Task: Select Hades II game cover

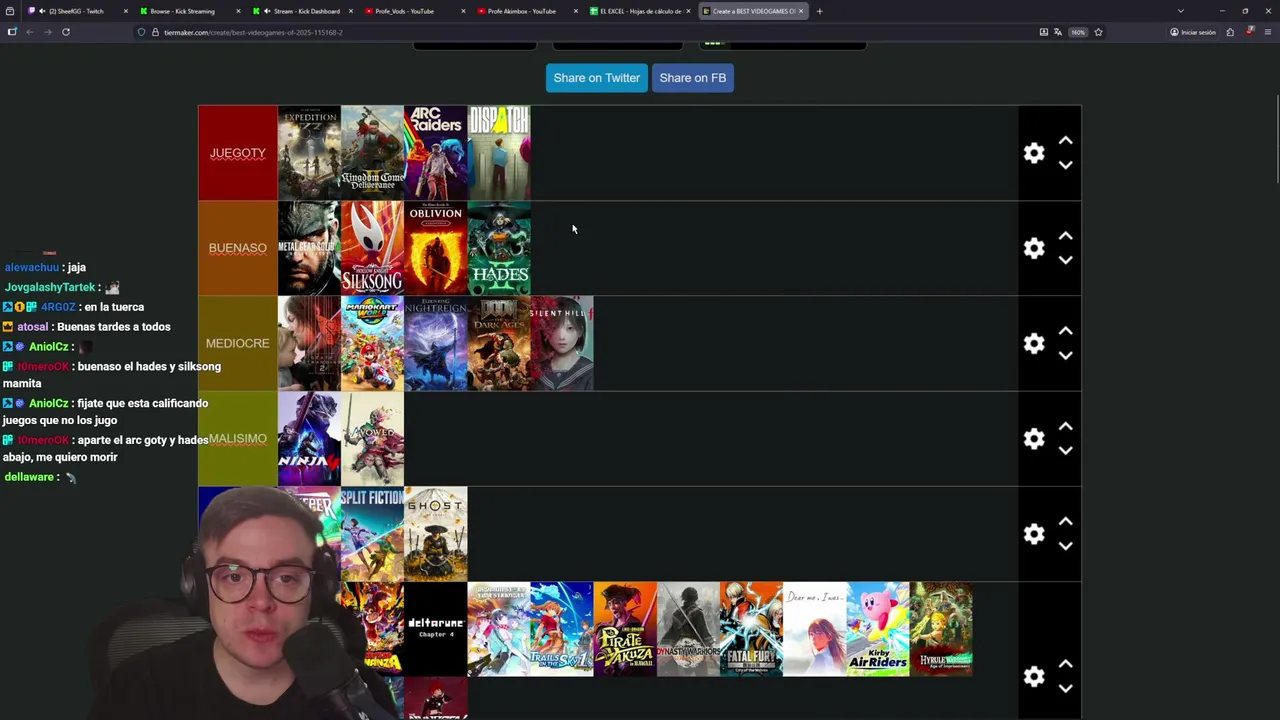Action: tap(499, 248)
